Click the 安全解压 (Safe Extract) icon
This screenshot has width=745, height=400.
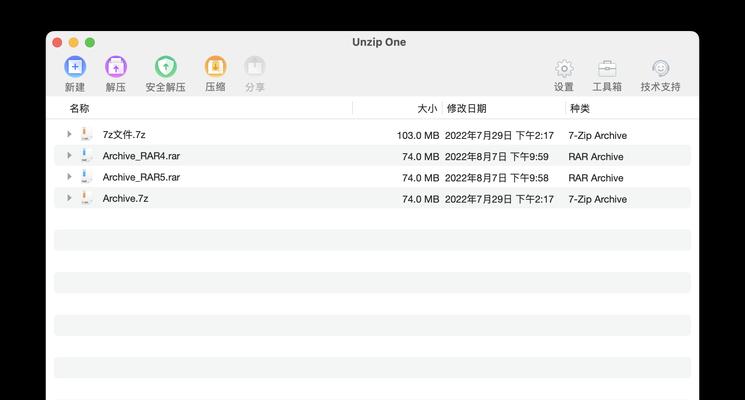(166, 67)
